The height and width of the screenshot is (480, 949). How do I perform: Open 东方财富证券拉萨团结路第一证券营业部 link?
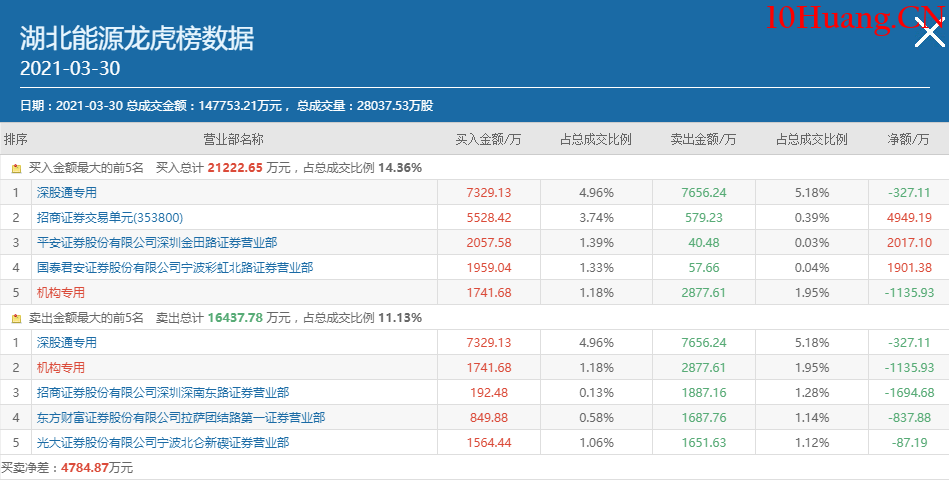[x=181, y=417]
